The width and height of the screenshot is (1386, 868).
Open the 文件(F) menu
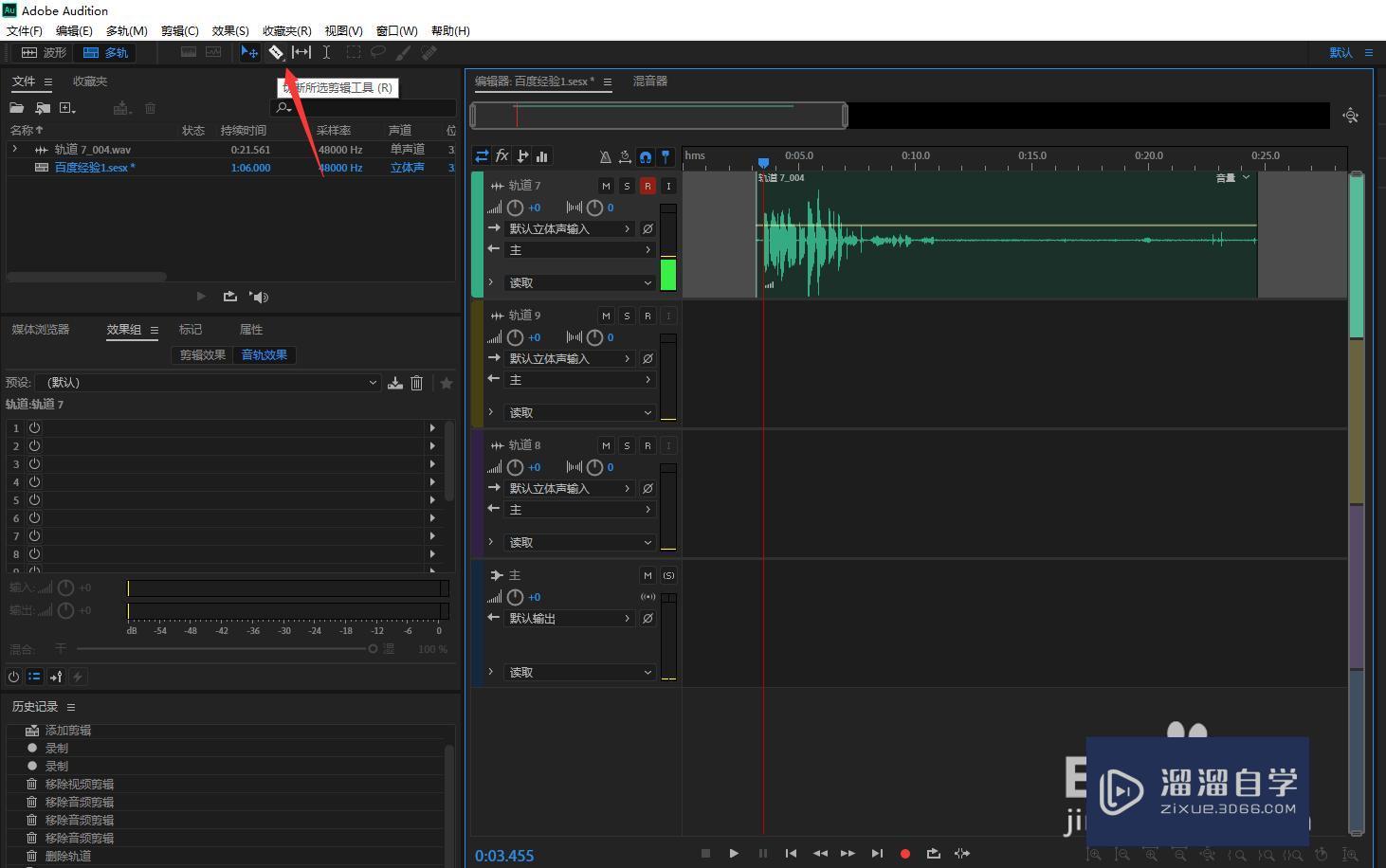[25, 30]
